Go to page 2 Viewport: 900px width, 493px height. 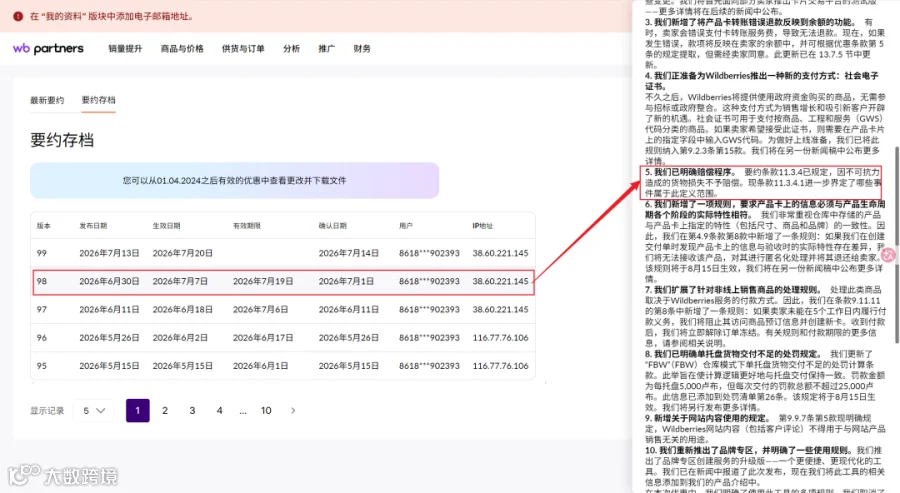[x=165, y=411]
